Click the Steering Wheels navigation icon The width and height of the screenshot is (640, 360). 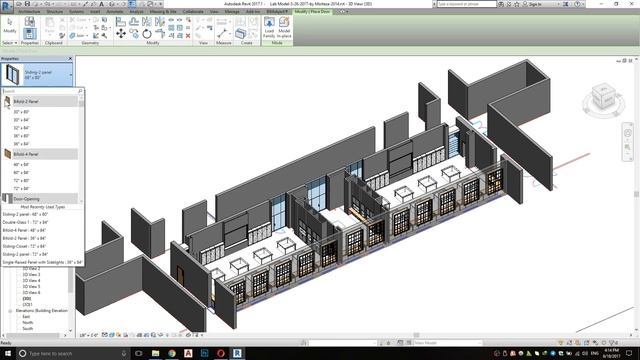coord(628,133)
